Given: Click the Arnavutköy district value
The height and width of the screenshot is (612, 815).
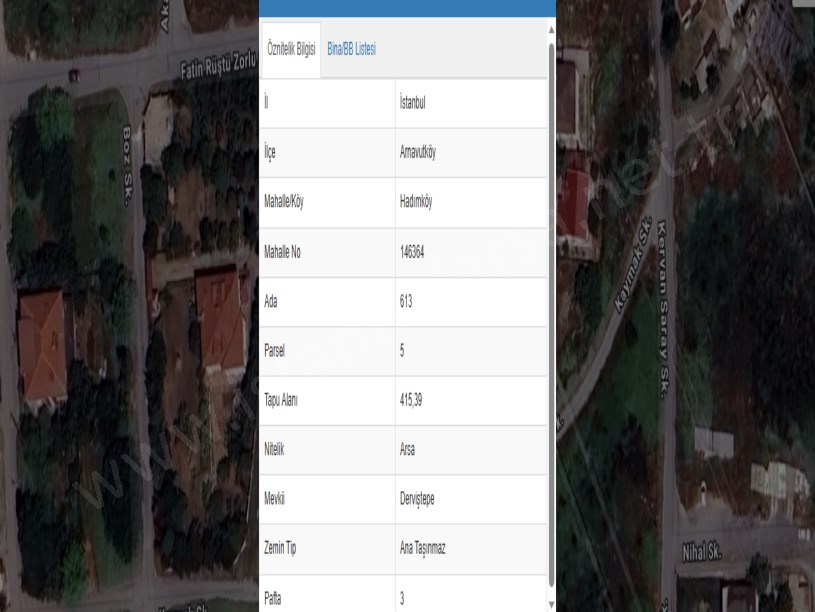Looking at the screenshot, I should click(417, 153).
